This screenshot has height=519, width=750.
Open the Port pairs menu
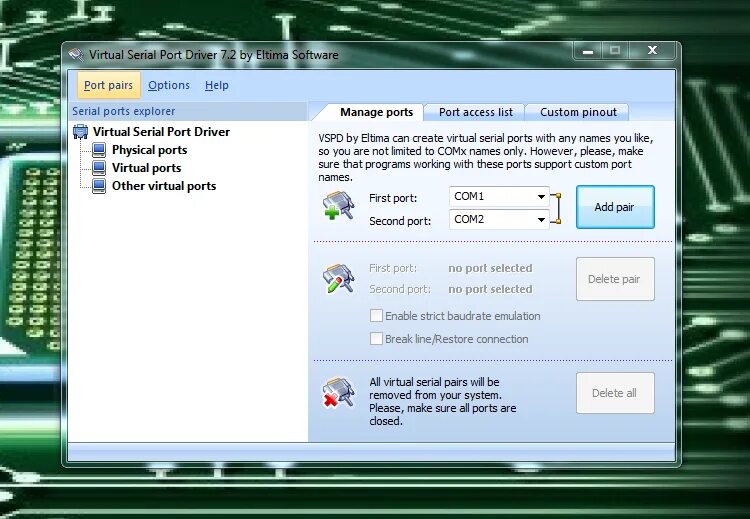109,85
